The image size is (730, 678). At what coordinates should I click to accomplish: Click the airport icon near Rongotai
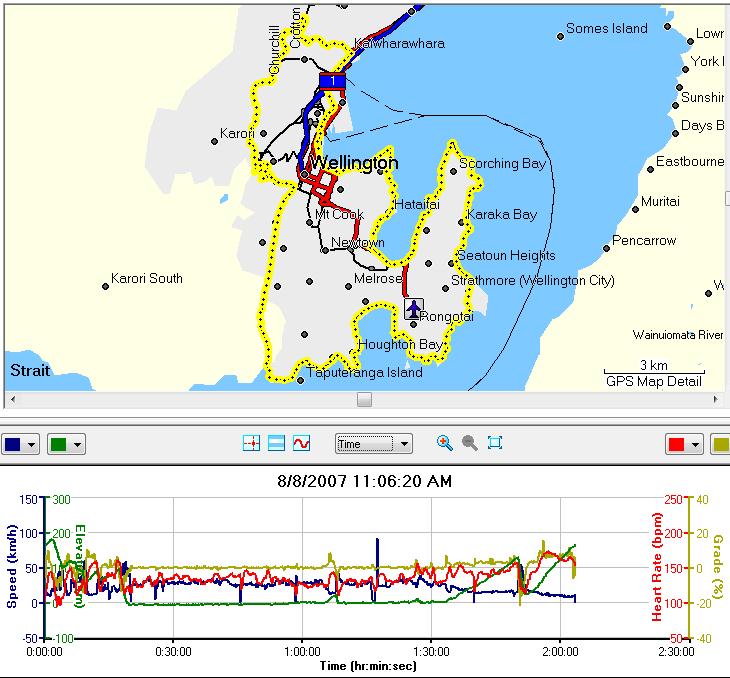point(413,309)
